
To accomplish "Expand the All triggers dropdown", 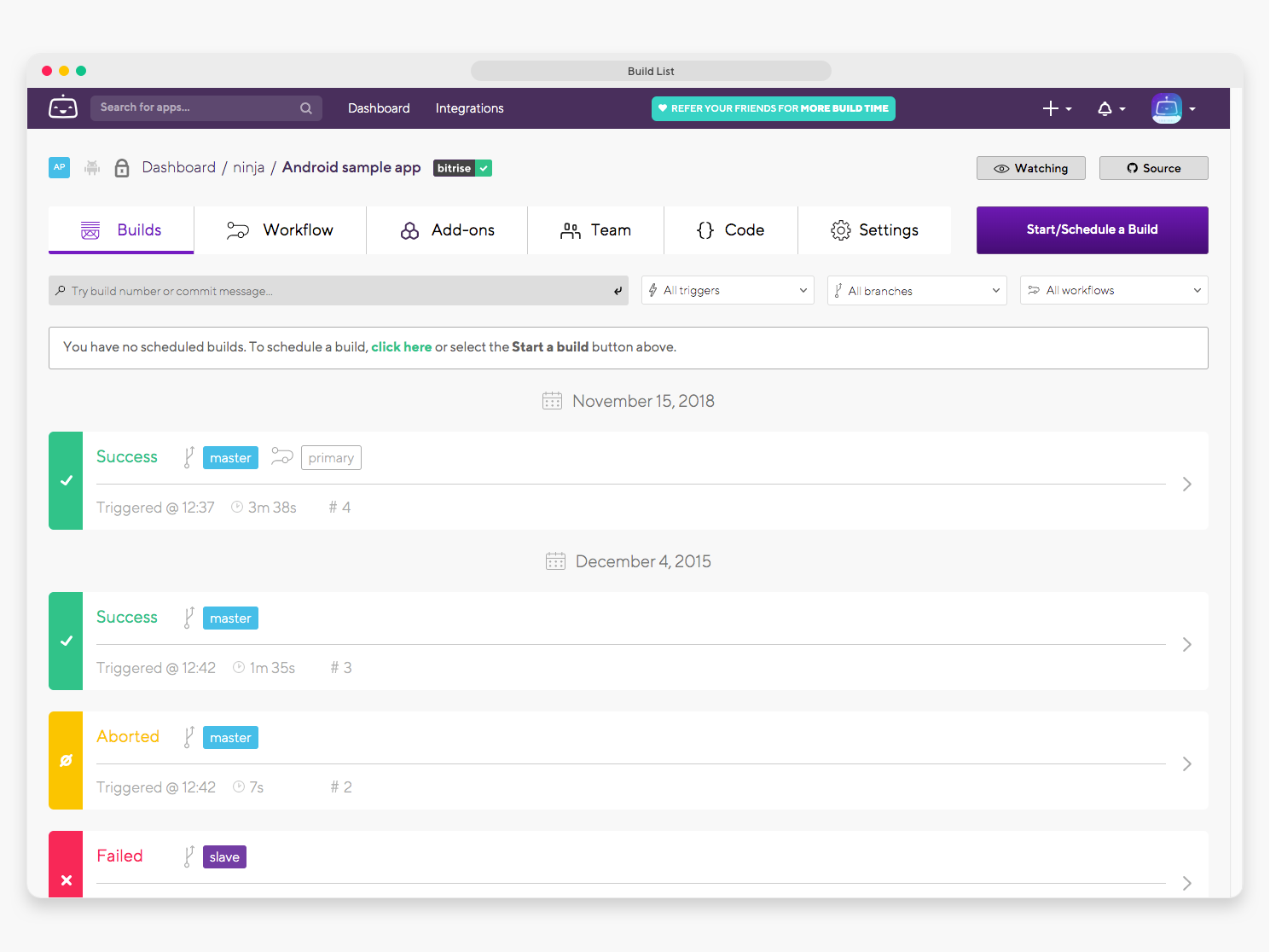I will click(x=728, y=291).
